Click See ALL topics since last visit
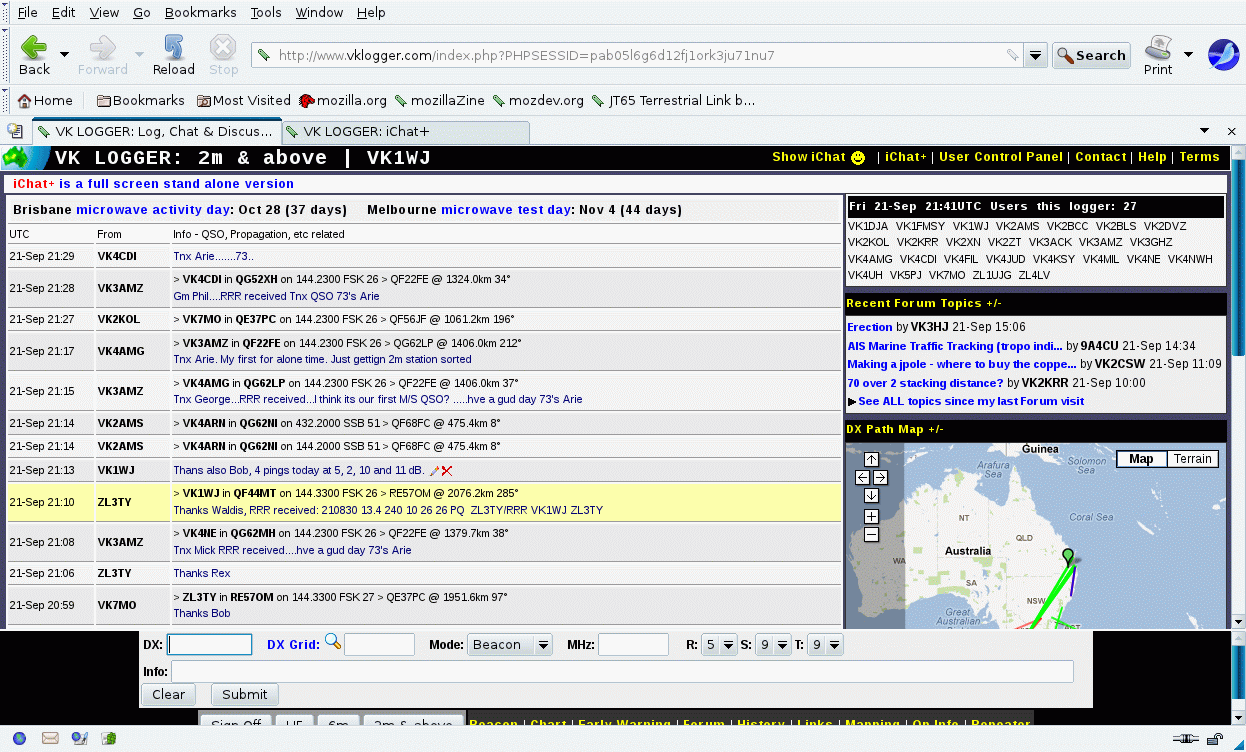 coord(970,401)
